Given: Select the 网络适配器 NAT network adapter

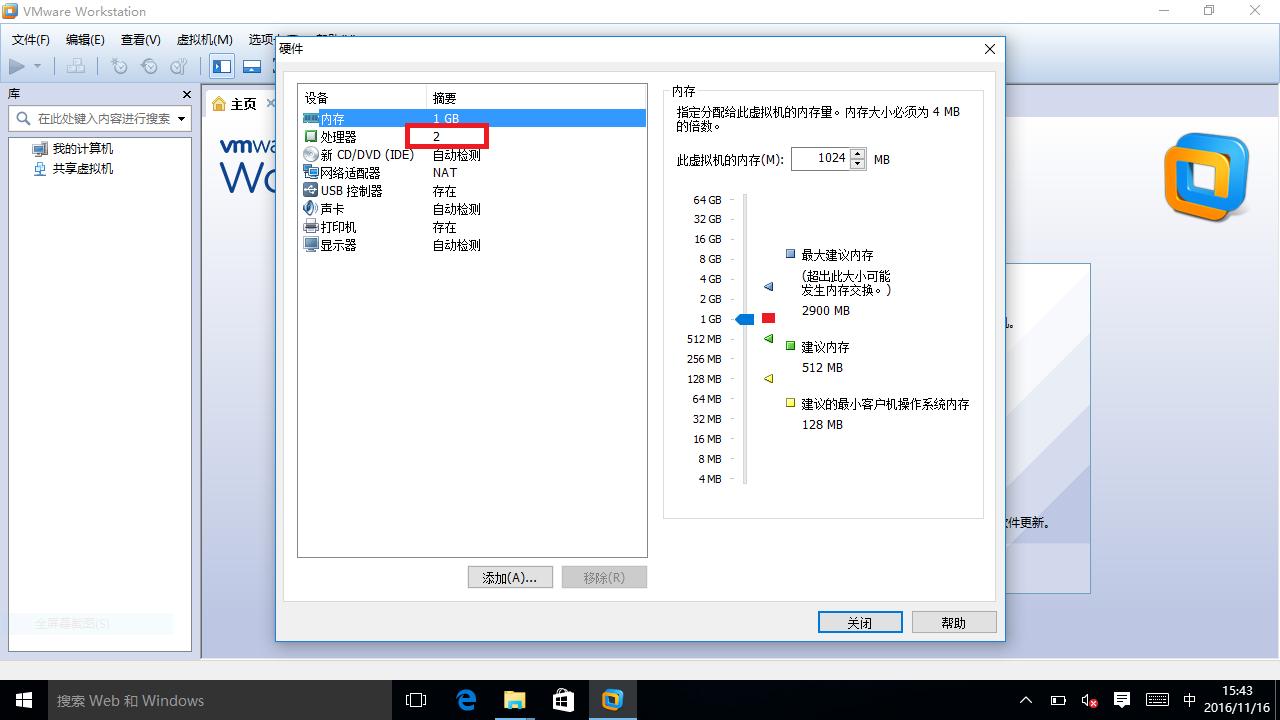Looking at the screenshot, I should 348,172.
